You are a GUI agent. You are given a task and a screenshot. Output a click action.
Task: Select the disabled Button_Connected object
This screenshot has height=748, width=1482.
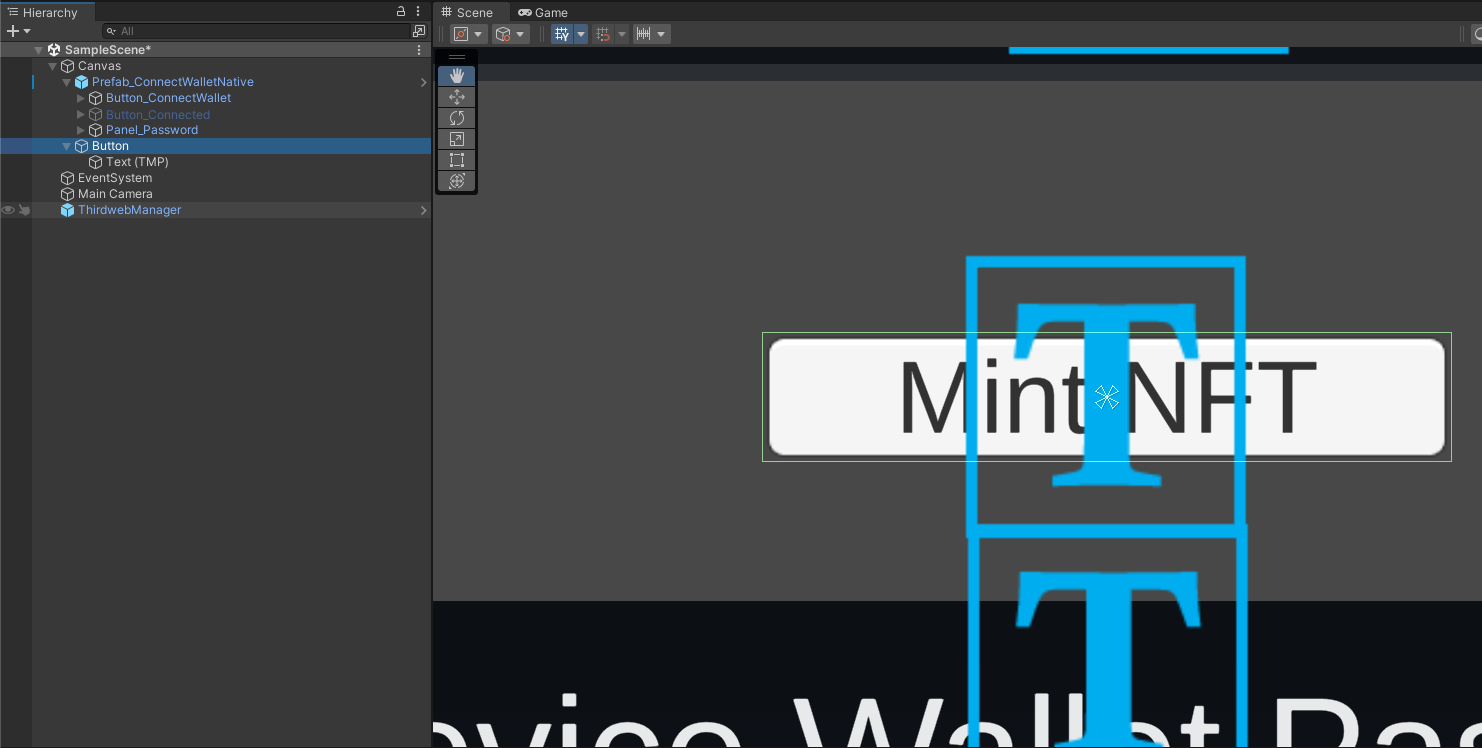pos(158,114)
